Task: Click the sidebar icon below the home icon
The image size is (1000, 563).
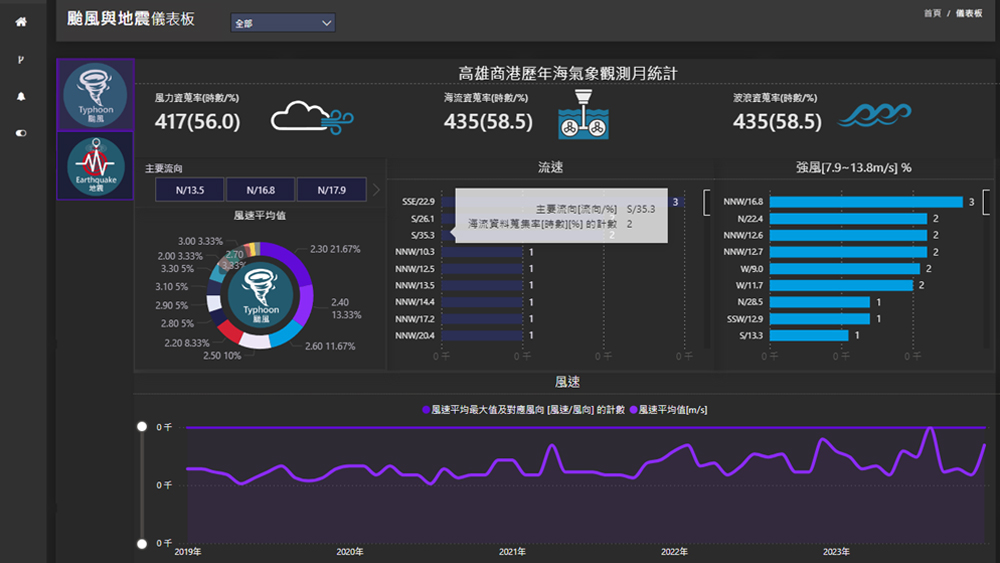Action: pos(21,60)
